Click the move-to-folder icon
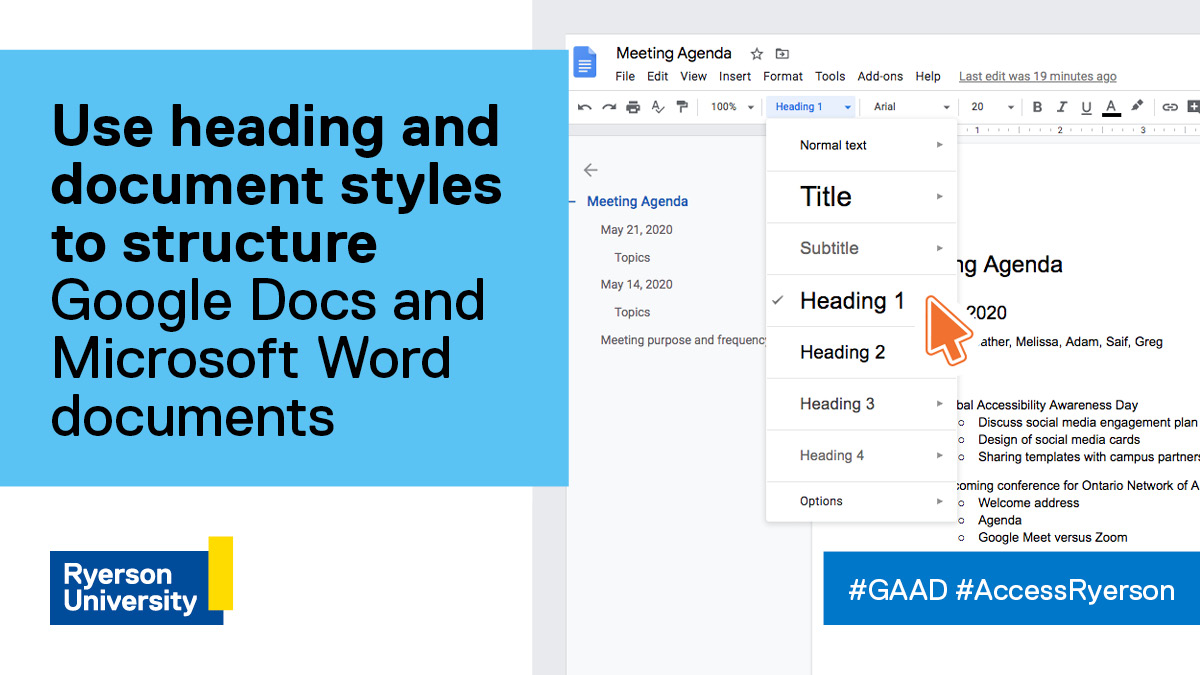The height and width of the screenshot is (675, 1200). coord(782,54)
